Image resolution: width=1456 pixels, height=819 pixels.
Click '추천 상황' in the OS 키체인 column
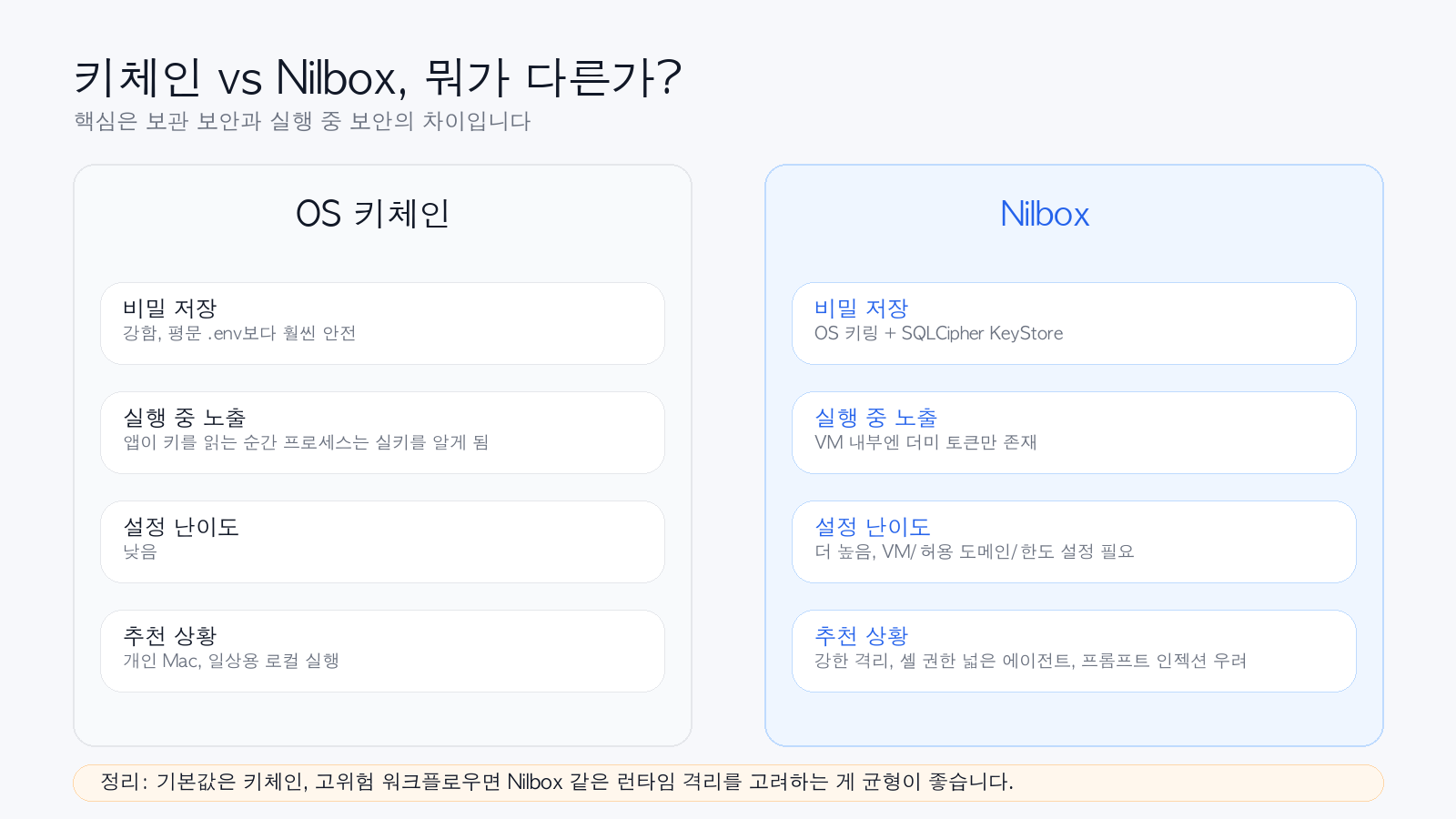tap(170, 636)
